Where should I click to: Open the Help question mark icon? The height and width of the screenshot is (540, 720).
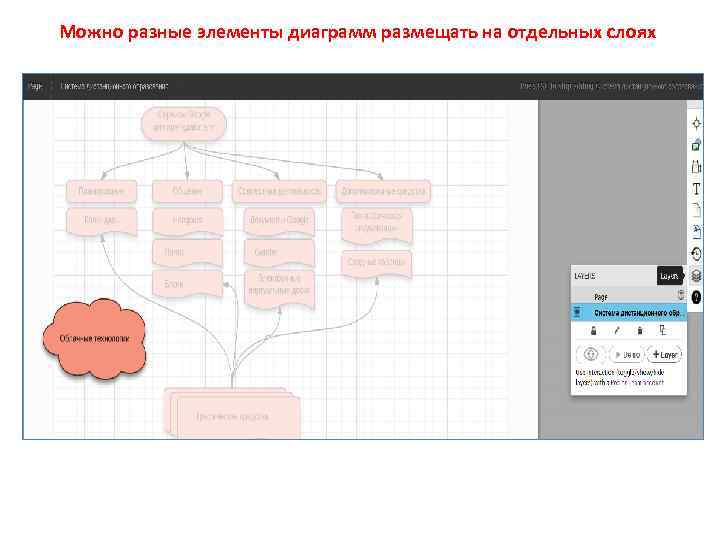pos(696,298)
